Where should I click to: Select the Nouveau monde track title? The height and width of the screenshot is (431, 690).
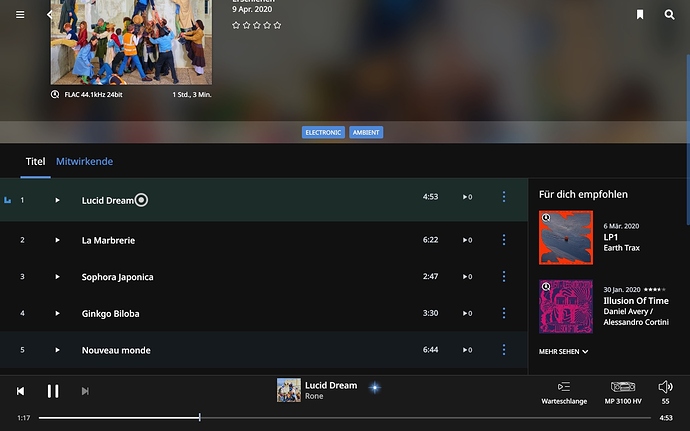[116, 350]
